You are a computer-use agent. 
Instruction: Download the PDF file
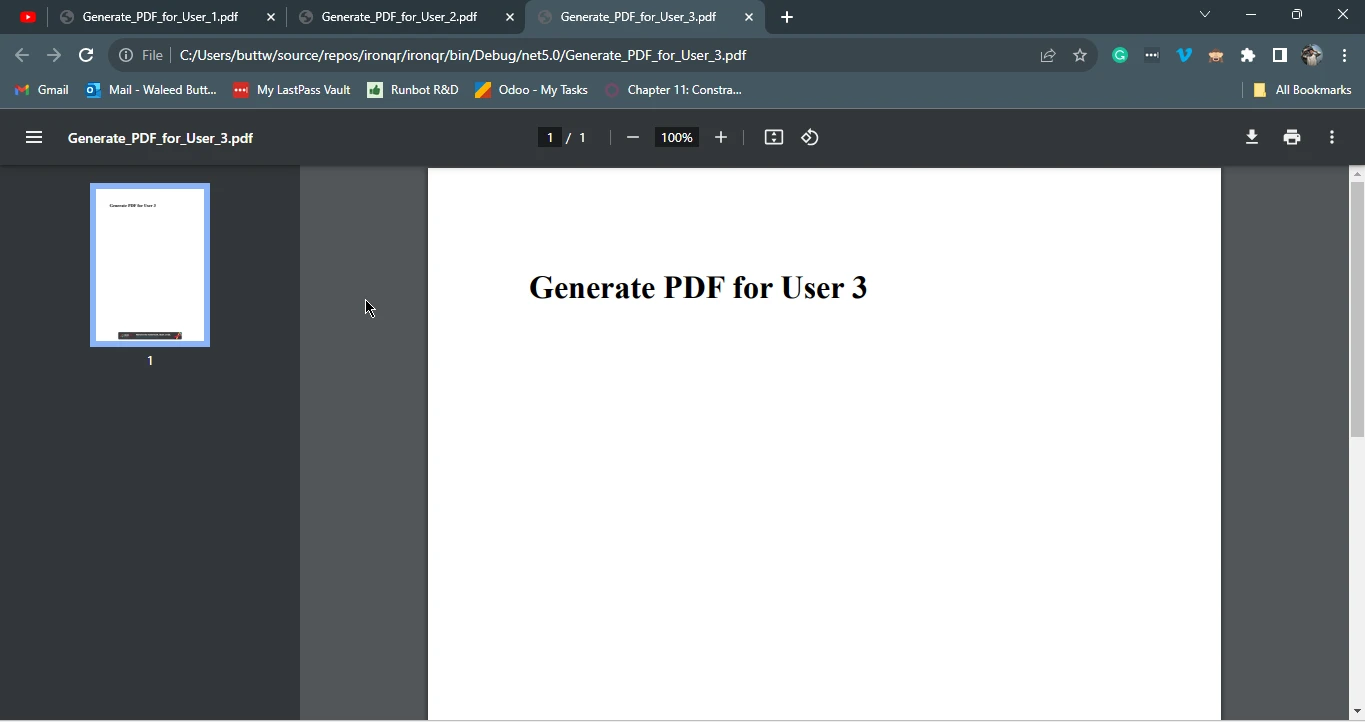click(x=1252, y=138)
